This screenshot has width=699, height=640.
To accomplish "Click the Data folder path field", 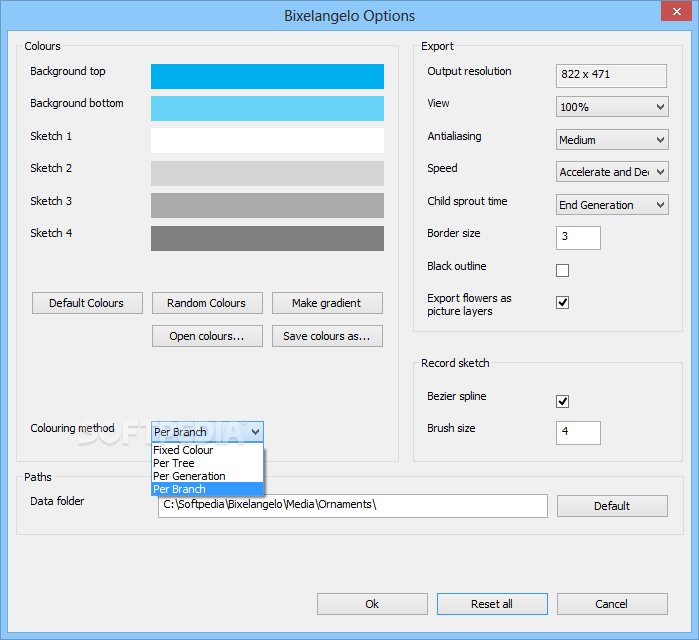I will point(353,506).
